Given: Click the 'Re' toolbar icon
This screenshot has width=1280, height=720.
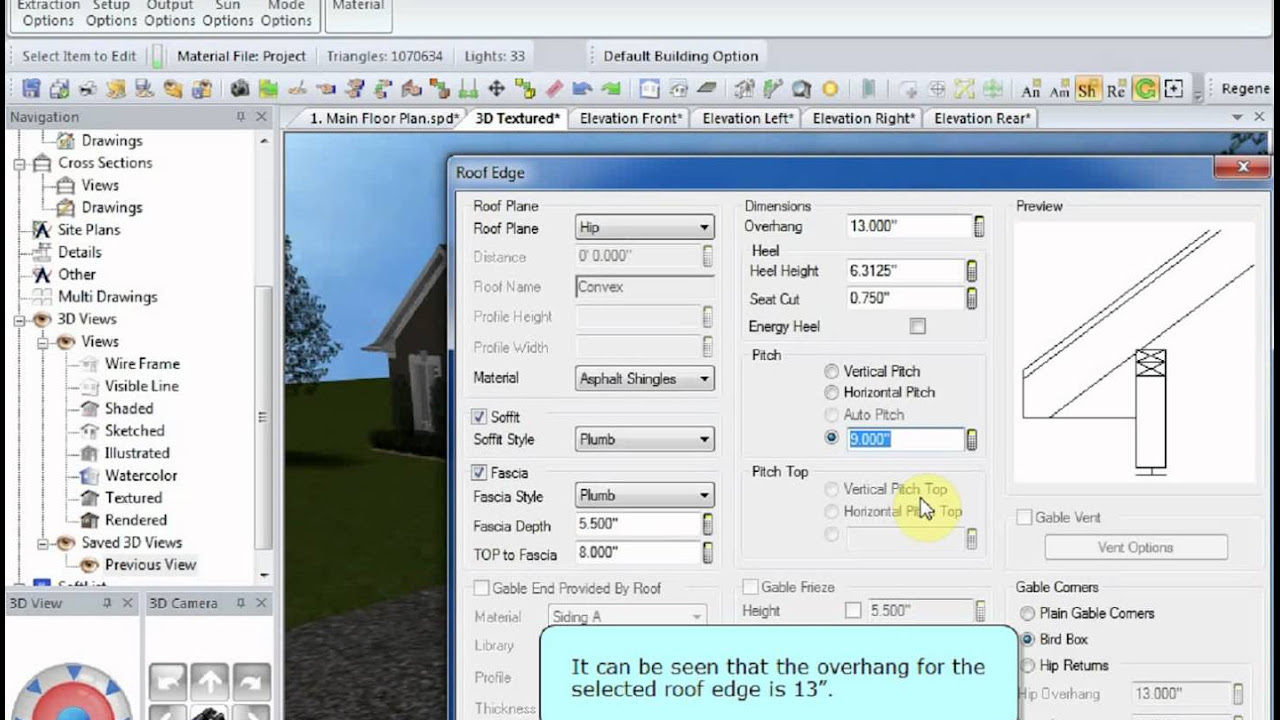Looking at the screenshot, I should click(1116, 90).
